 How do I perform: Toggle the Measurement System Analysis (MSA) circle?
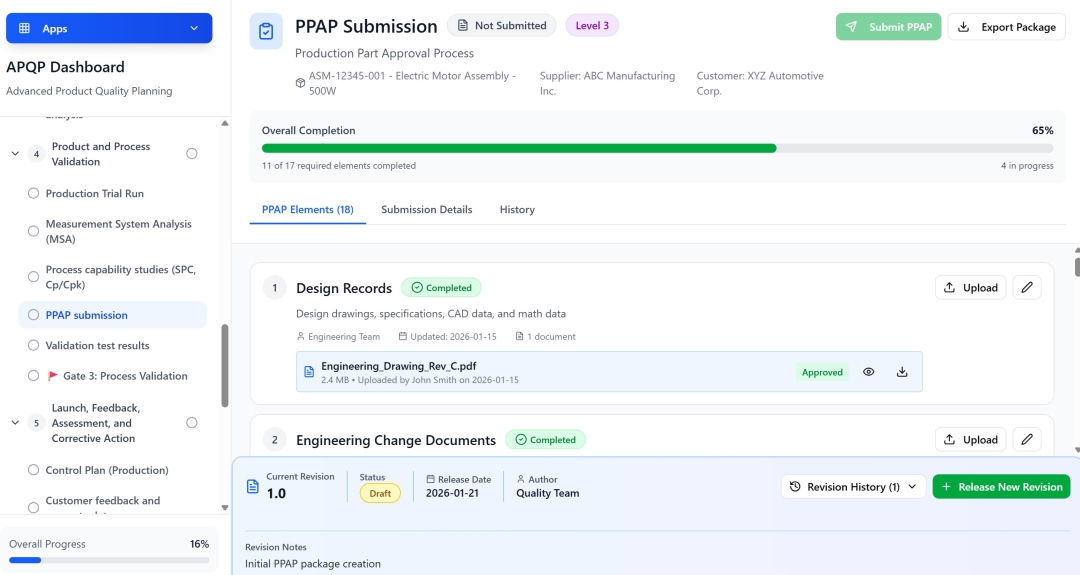(33, 231)
